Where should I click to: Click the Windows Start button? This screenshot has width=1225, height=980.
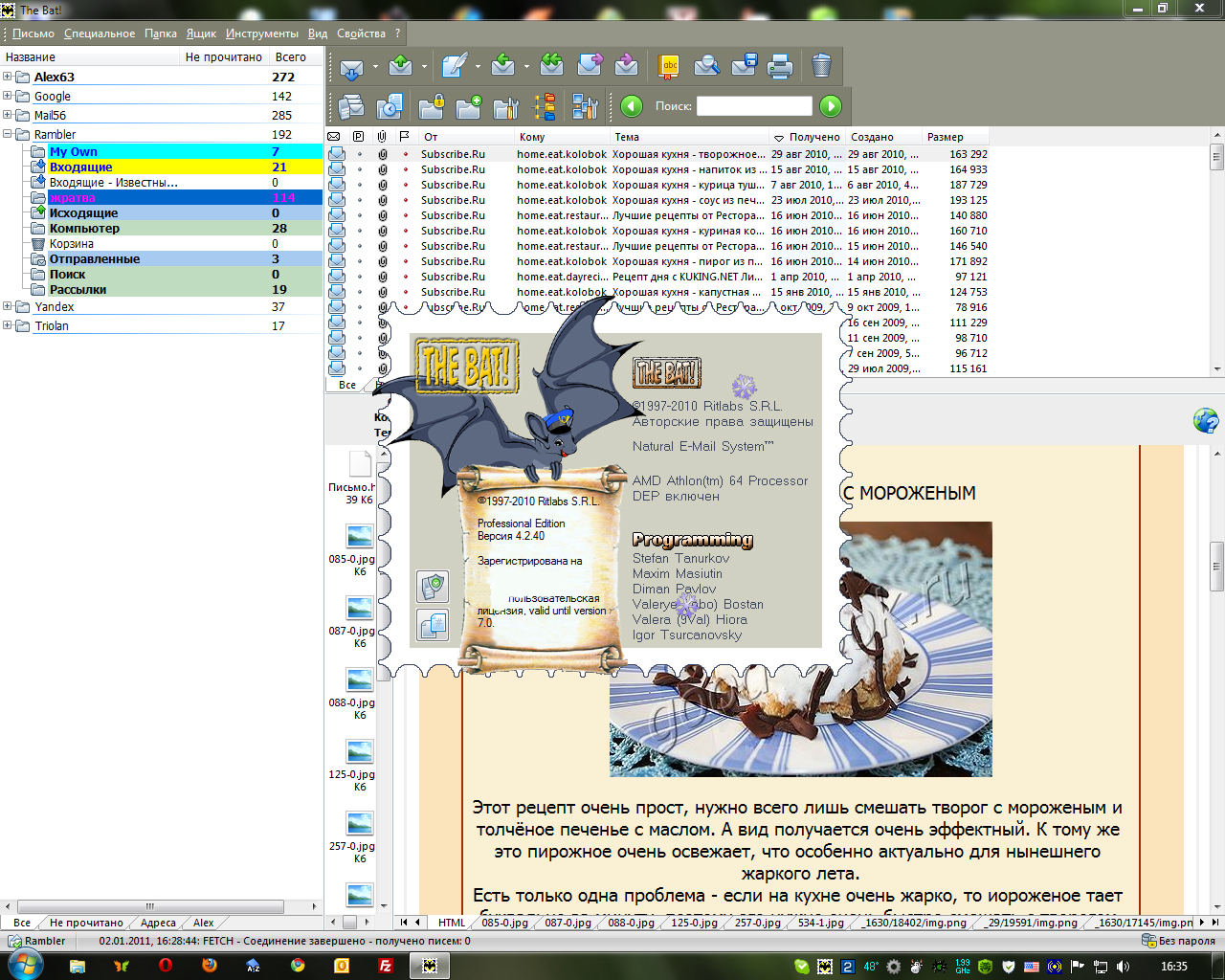coord(25,966)
